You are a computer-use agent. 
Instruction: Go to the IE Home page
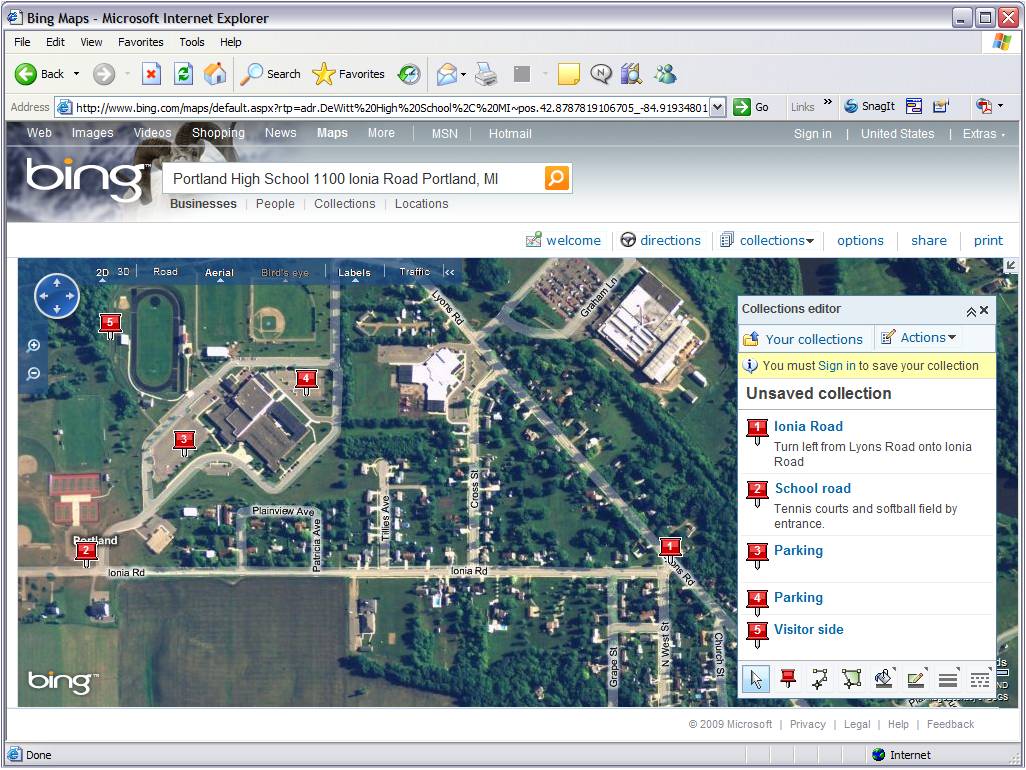click(215, 74)
